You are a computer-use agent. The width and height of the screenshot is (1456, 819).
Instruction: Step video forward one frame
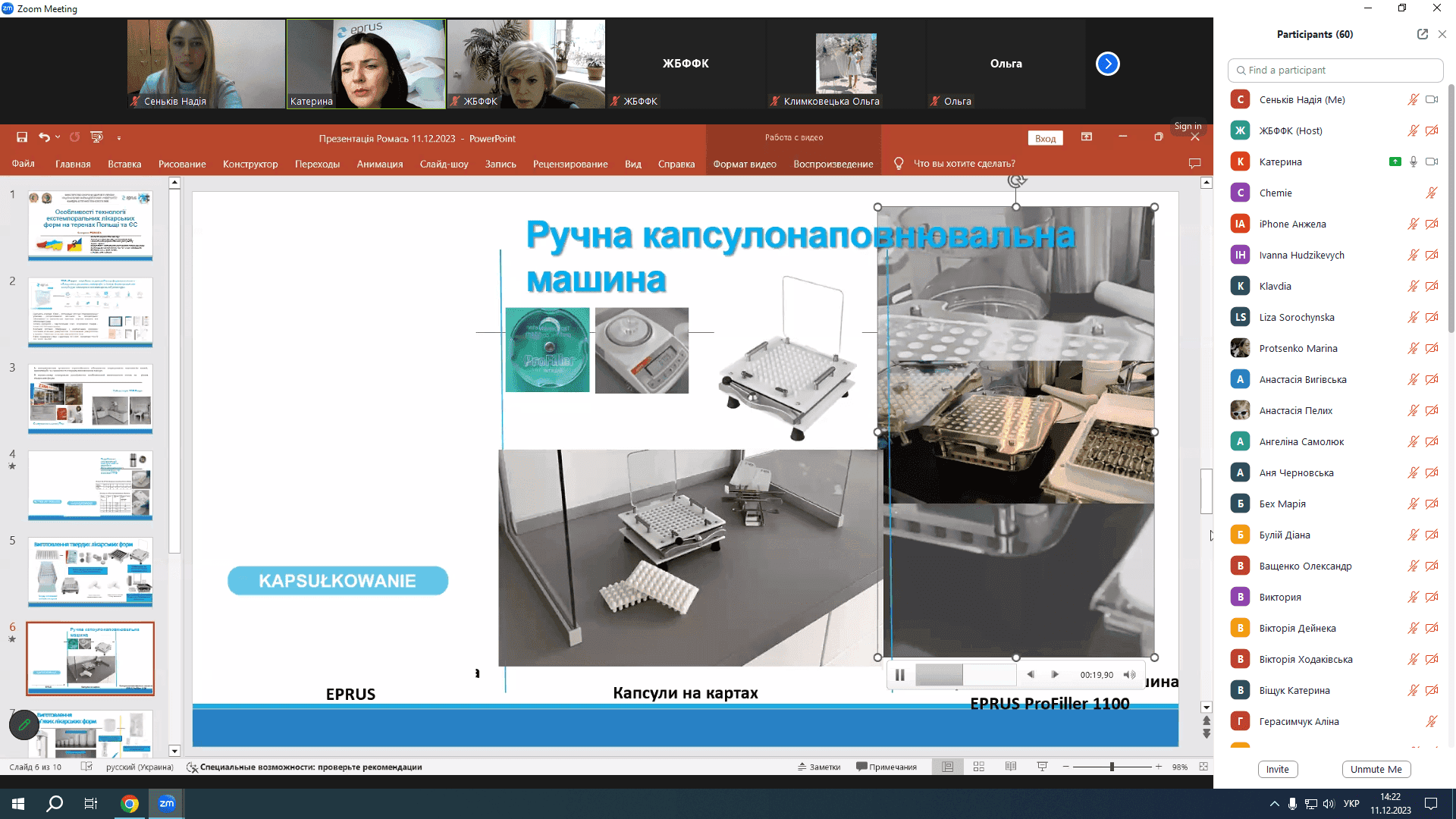pyautogui.click(x=1055, y=675)
